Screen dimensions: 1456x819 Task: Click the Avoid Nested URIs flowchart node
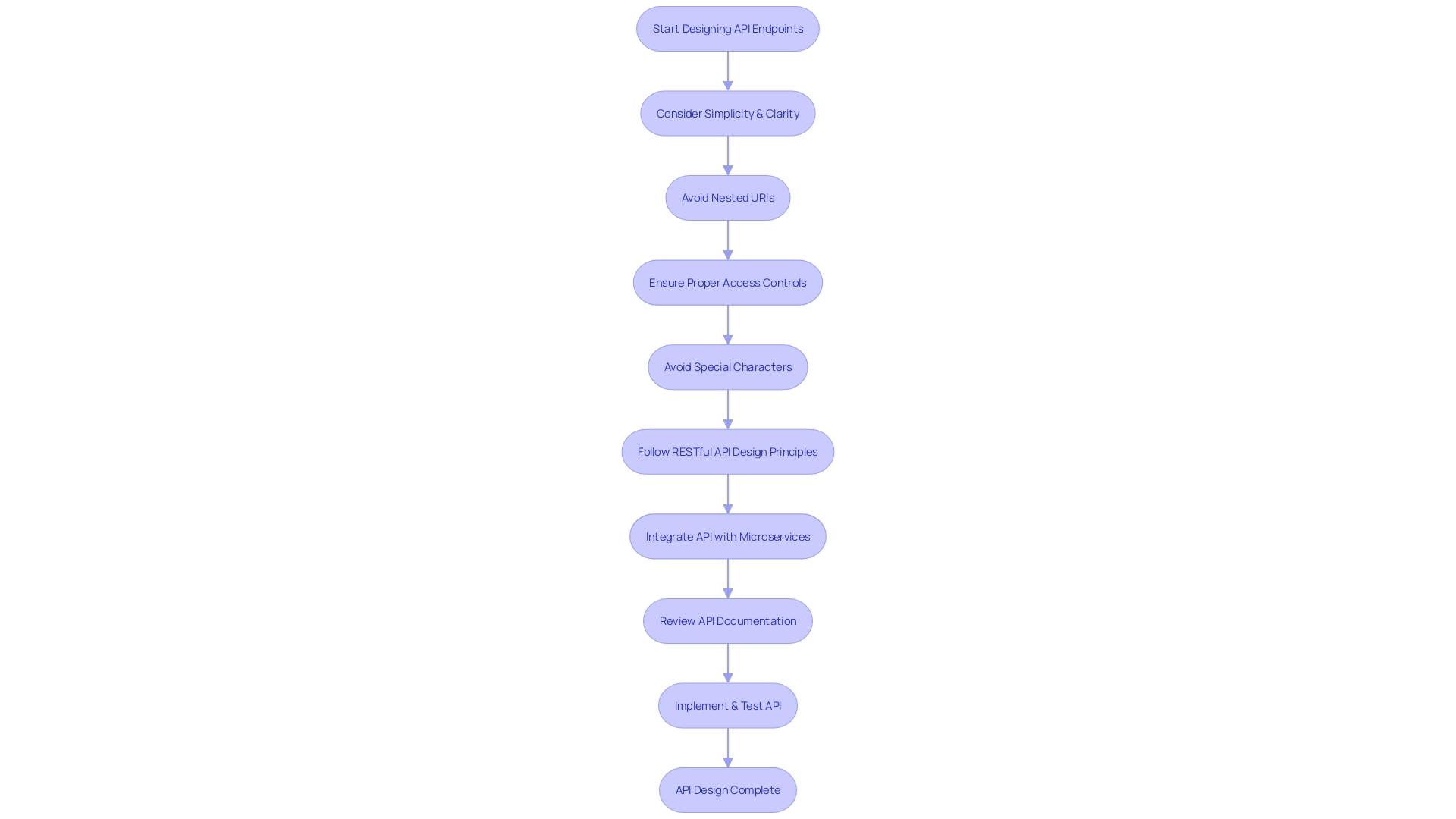(x=728, y=198)
